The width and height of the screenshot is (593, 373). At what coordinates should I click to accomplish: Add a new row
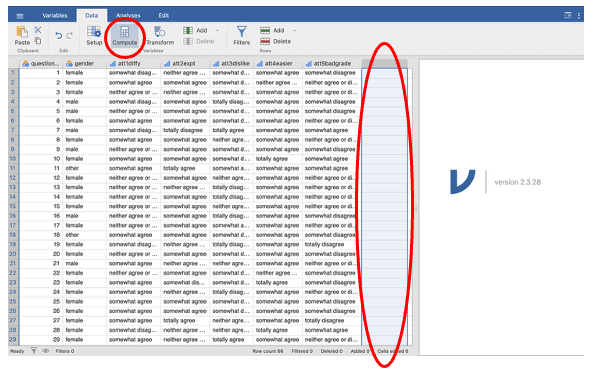click(x=272, y=30)
